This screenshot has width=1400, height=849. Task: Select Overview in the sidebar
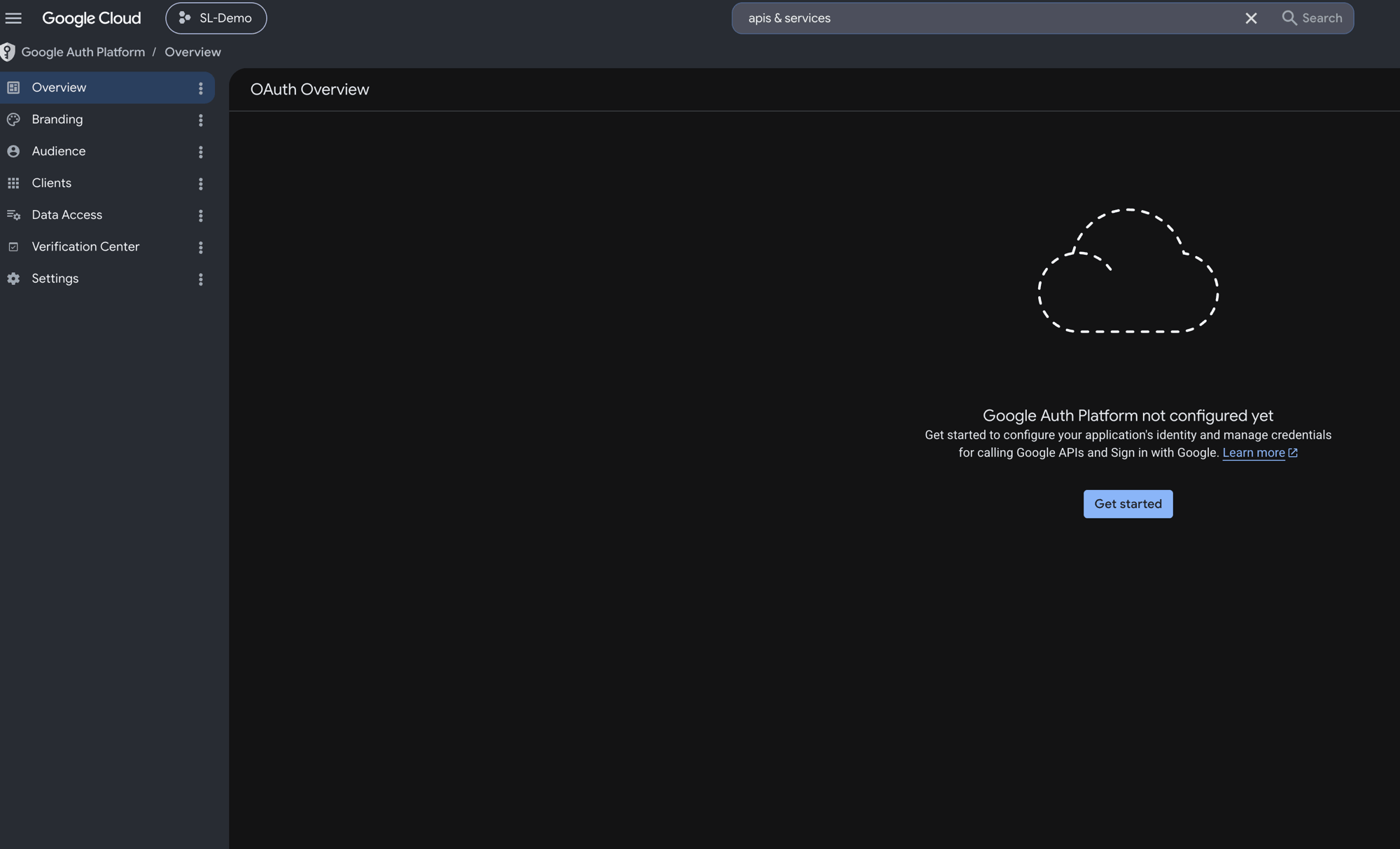point(107,87)
